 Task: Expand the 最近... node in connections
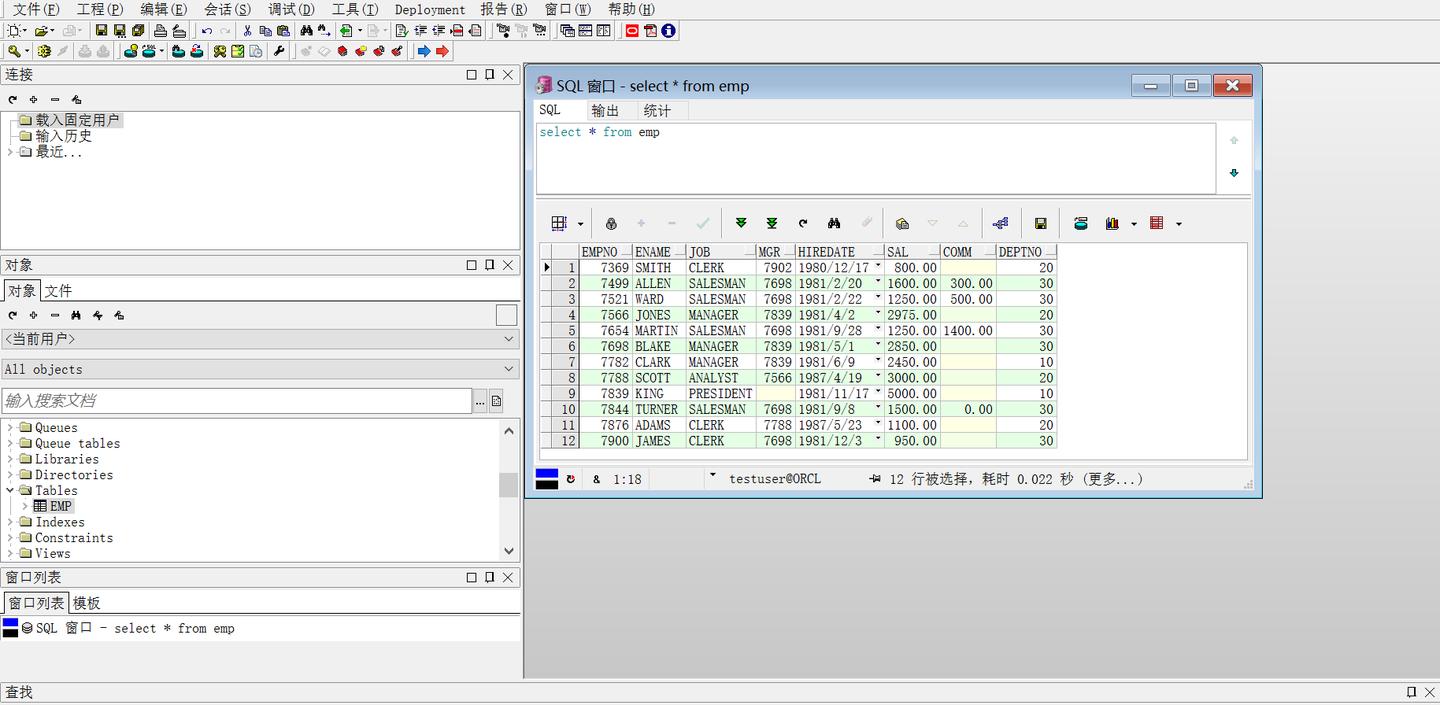(x=10, y=152)
